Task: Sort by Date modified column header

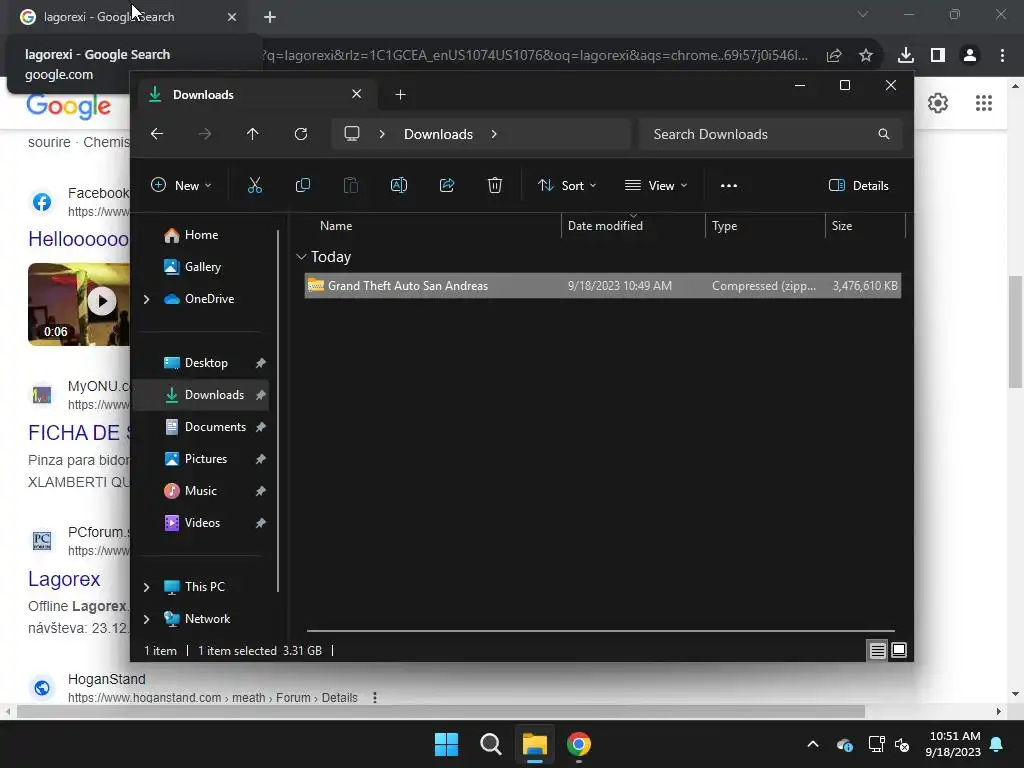Action: (x=605, y=226)
